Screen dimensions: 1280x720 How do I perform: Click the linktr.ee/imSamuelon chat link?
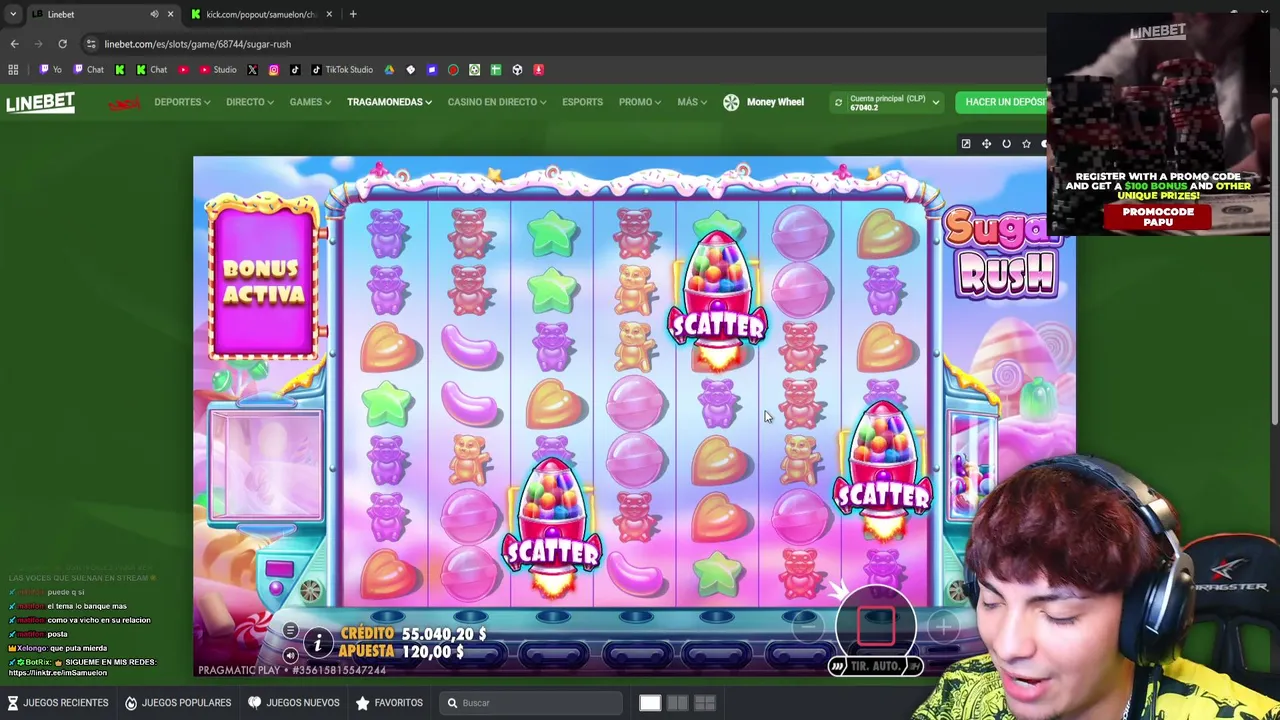coord(57,673)
